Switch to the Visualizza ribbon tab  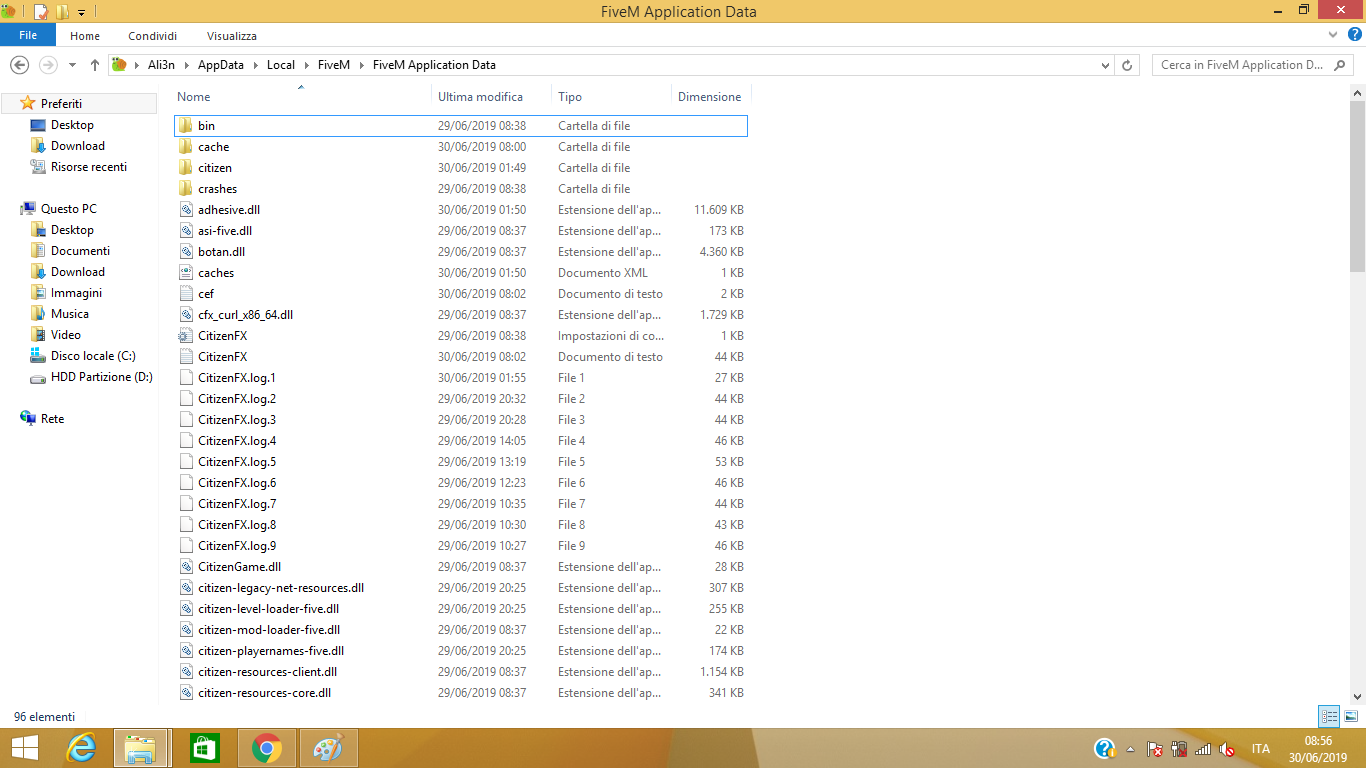[x=232, y=36]
